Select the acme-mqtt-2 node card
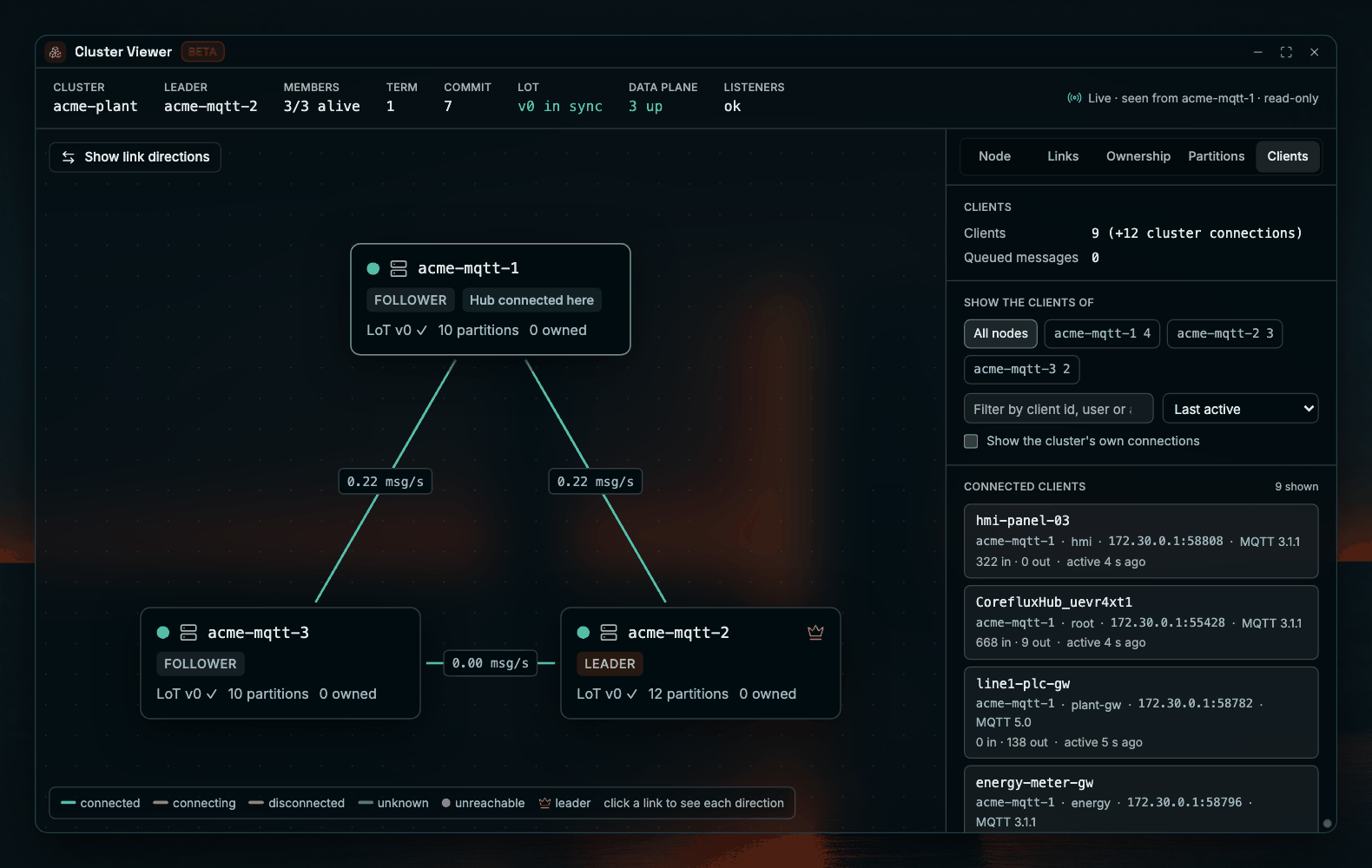The image size is (1372, 868). (701, 663)
